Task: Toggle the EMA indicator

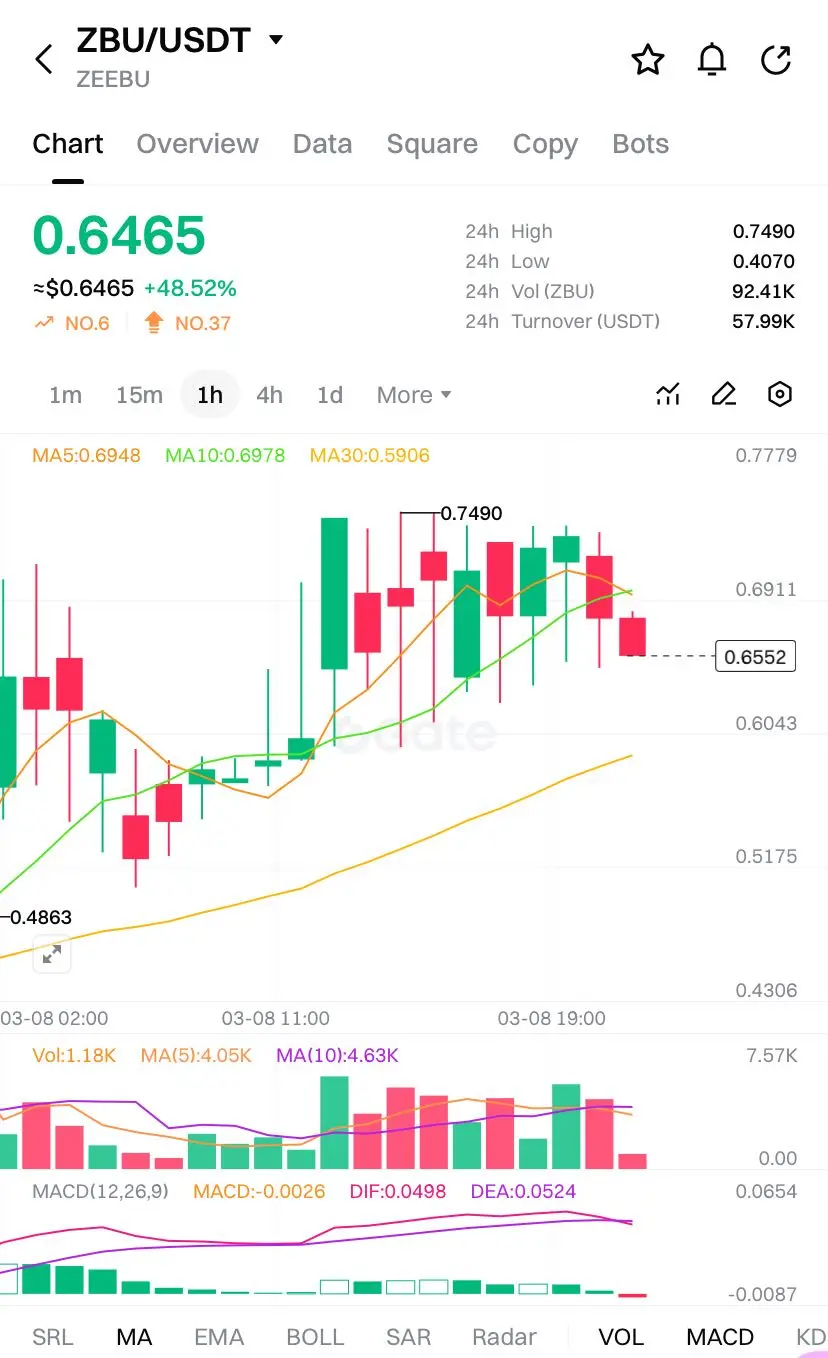Action: tap(219, 1337)
